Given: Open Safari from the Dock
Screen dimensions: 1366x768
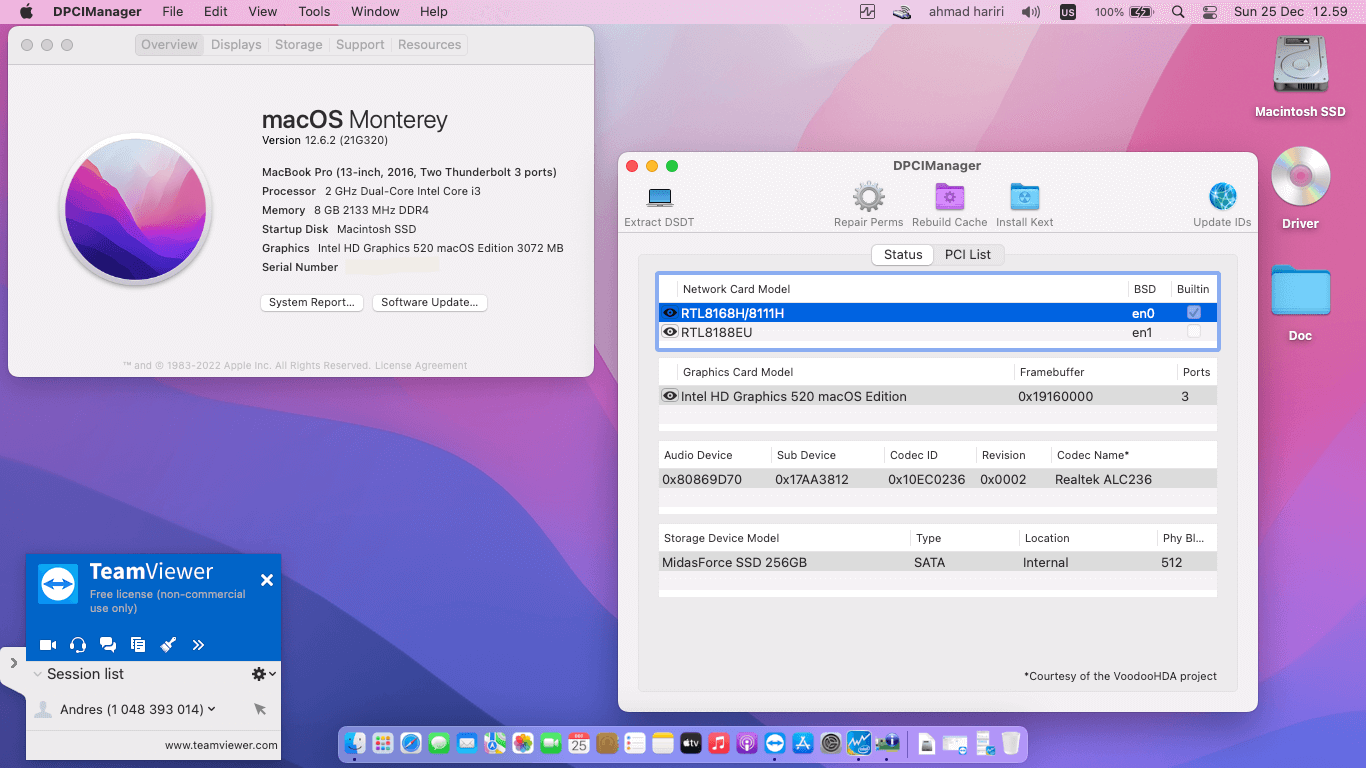Looking at the screenshot, I should click(411, 743).
